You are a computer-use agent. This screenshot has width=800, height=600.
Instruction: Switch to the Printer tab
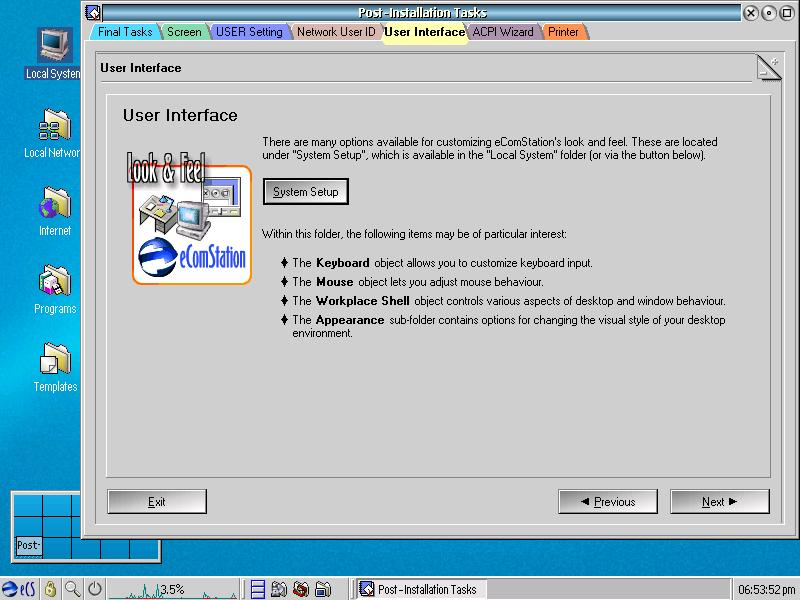[x=563, y=32]
